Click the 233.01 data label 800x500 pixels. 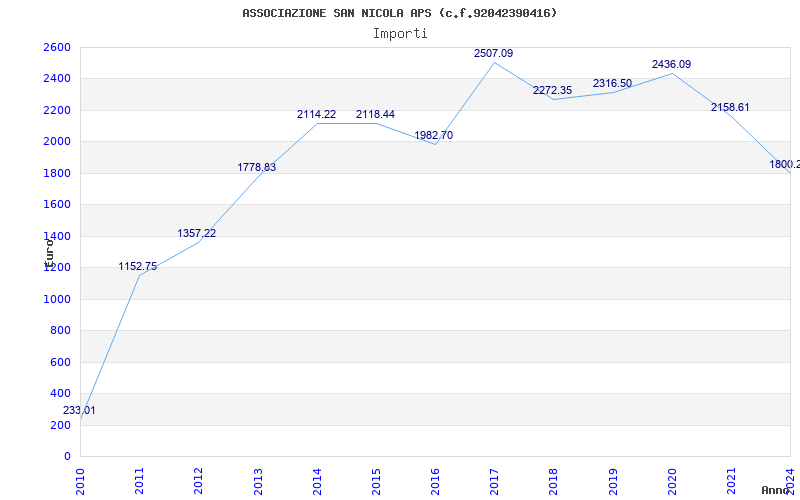pos(79,411)
